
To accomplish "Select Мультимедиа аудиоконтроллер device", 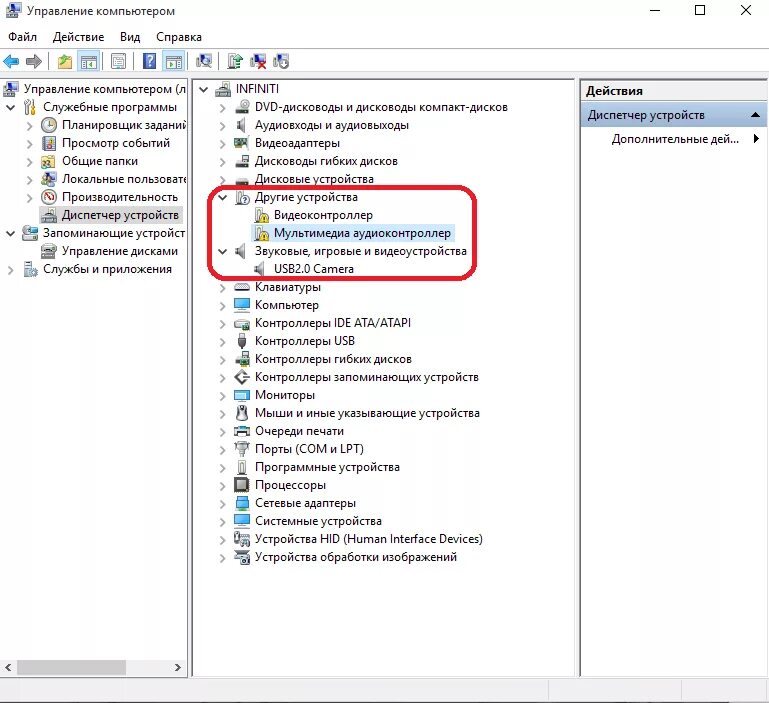I will click(362, 233).
